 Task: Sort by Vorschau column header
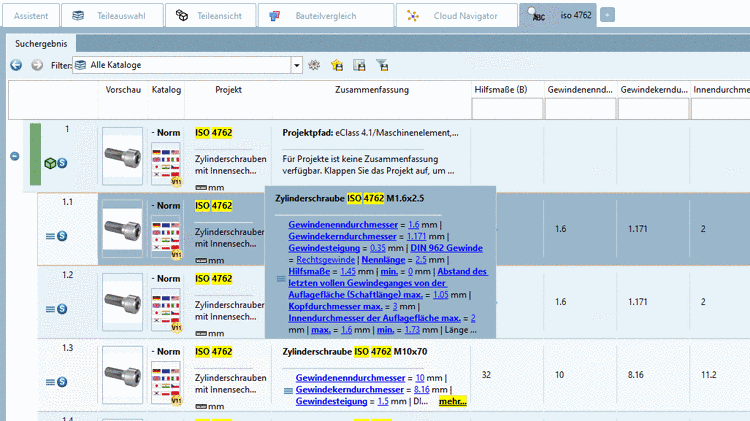tap(123, 90)
